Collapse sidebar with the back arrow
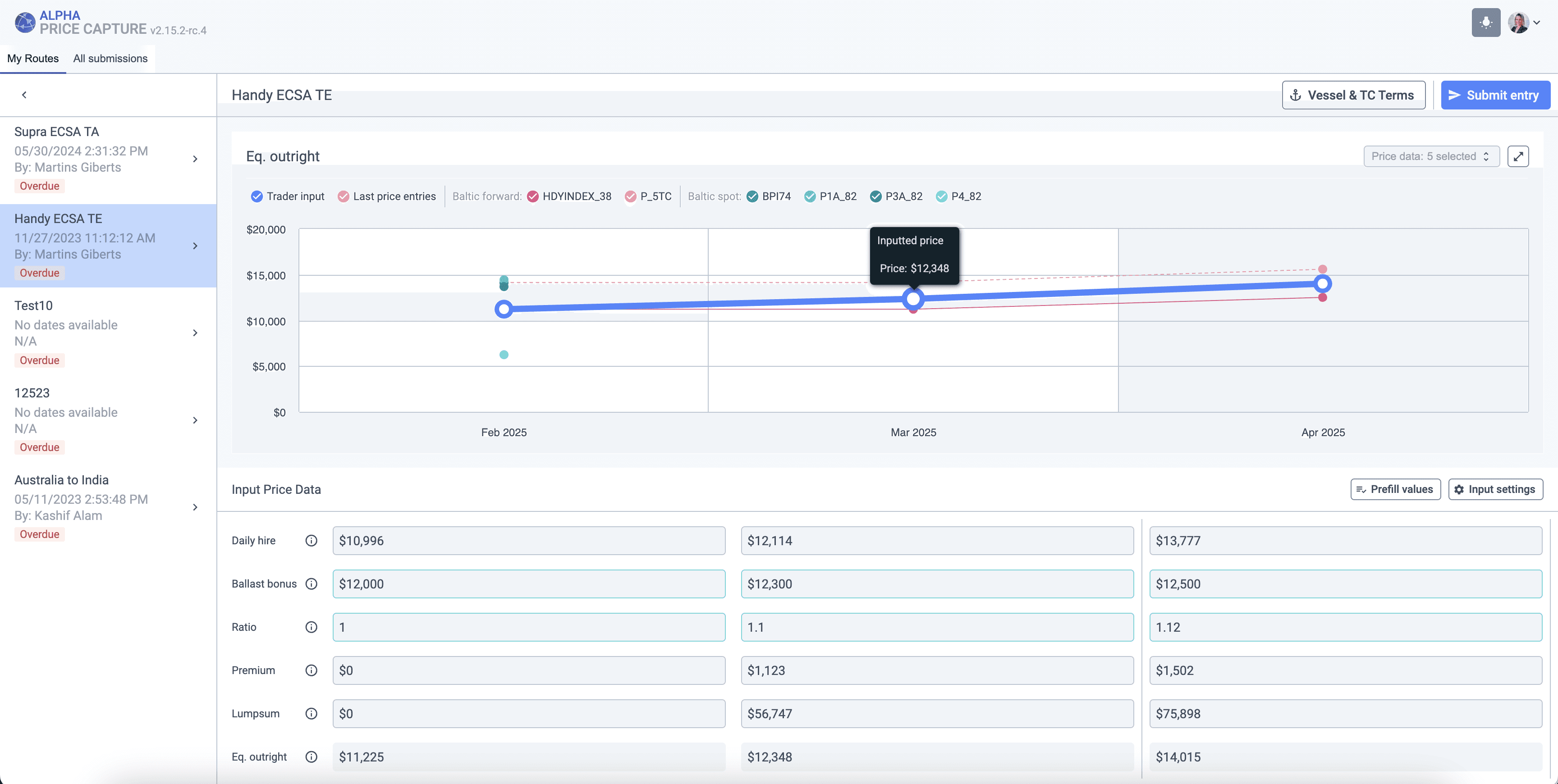Screen dimensions: 1558x784 click(x=24, y=95)
